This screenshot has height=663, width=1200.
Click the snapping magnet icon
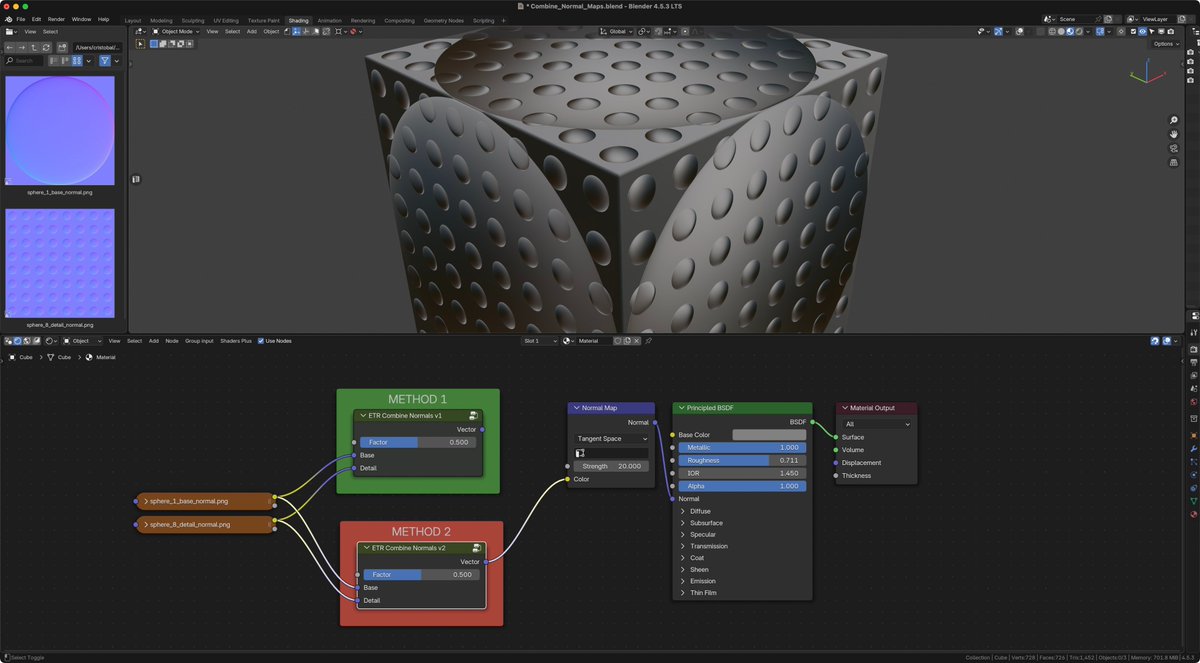click(657, 32)
